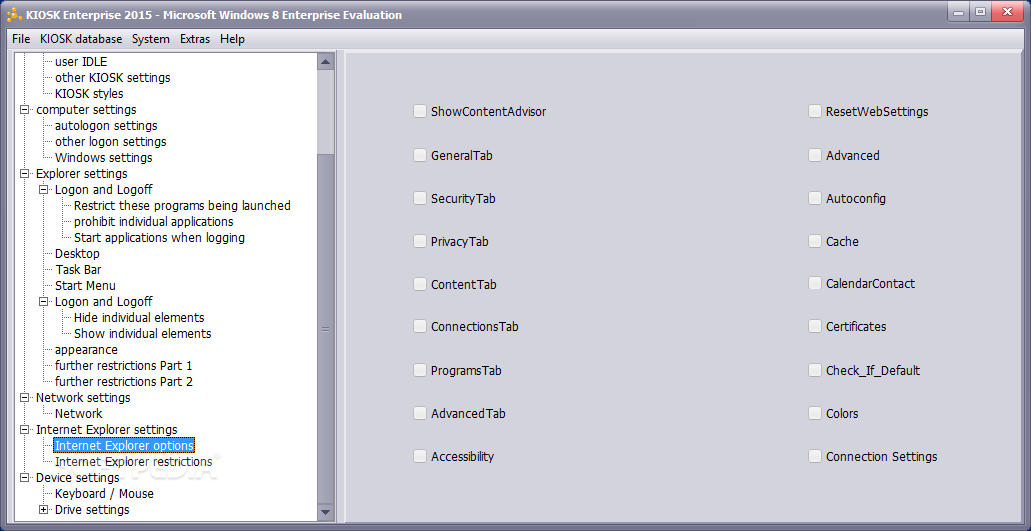Expand the Drive settings node
The image size is (1031, 531).
coord(44,509)
